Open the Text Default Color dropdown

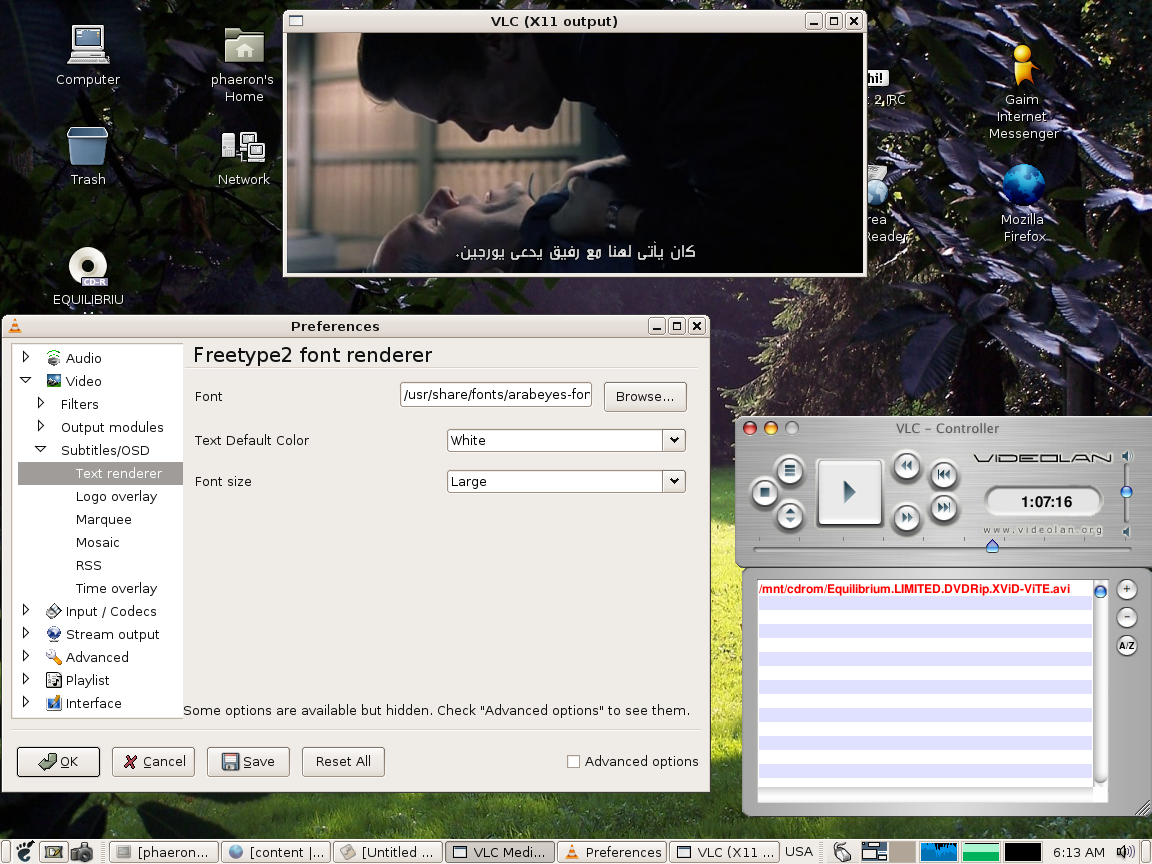click(673, 440)
